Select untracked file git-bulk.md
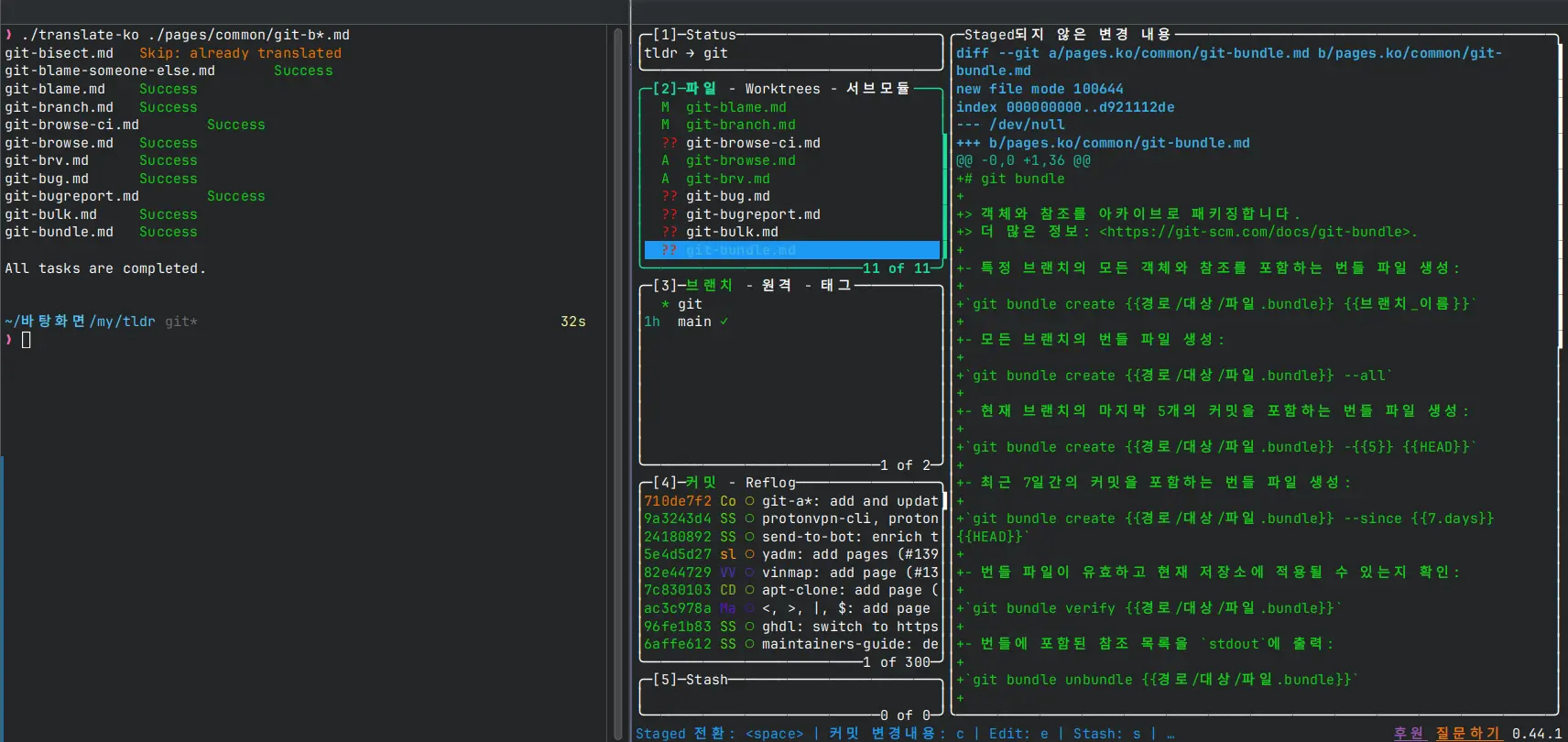1568x742 pixels. pyautogui.click(x=791, y=232)
